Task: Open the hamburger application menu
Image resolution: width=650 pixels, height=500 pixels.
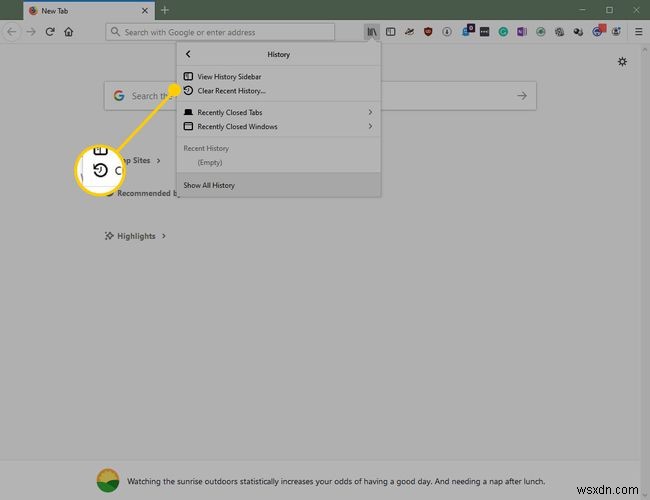Action: pos(638,32)
